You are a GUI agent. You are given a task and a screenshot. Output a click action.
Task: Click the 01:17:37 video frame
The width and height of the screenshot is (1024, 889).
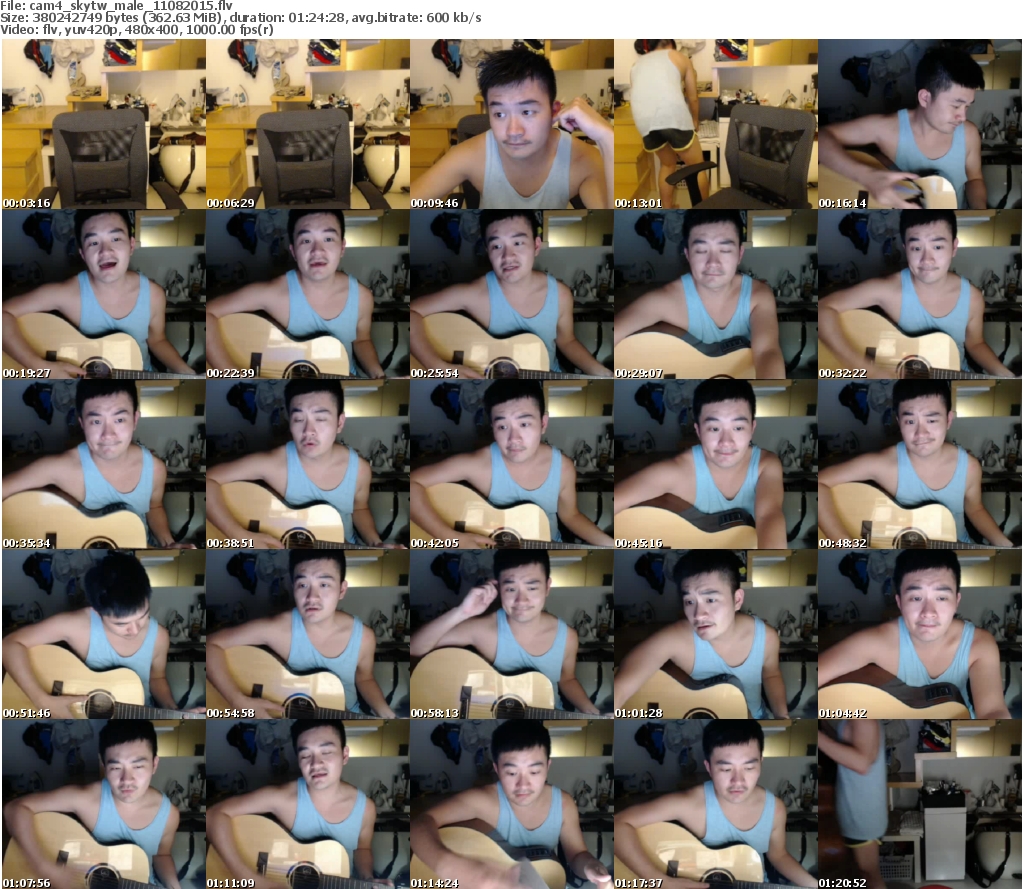[716, 803]
